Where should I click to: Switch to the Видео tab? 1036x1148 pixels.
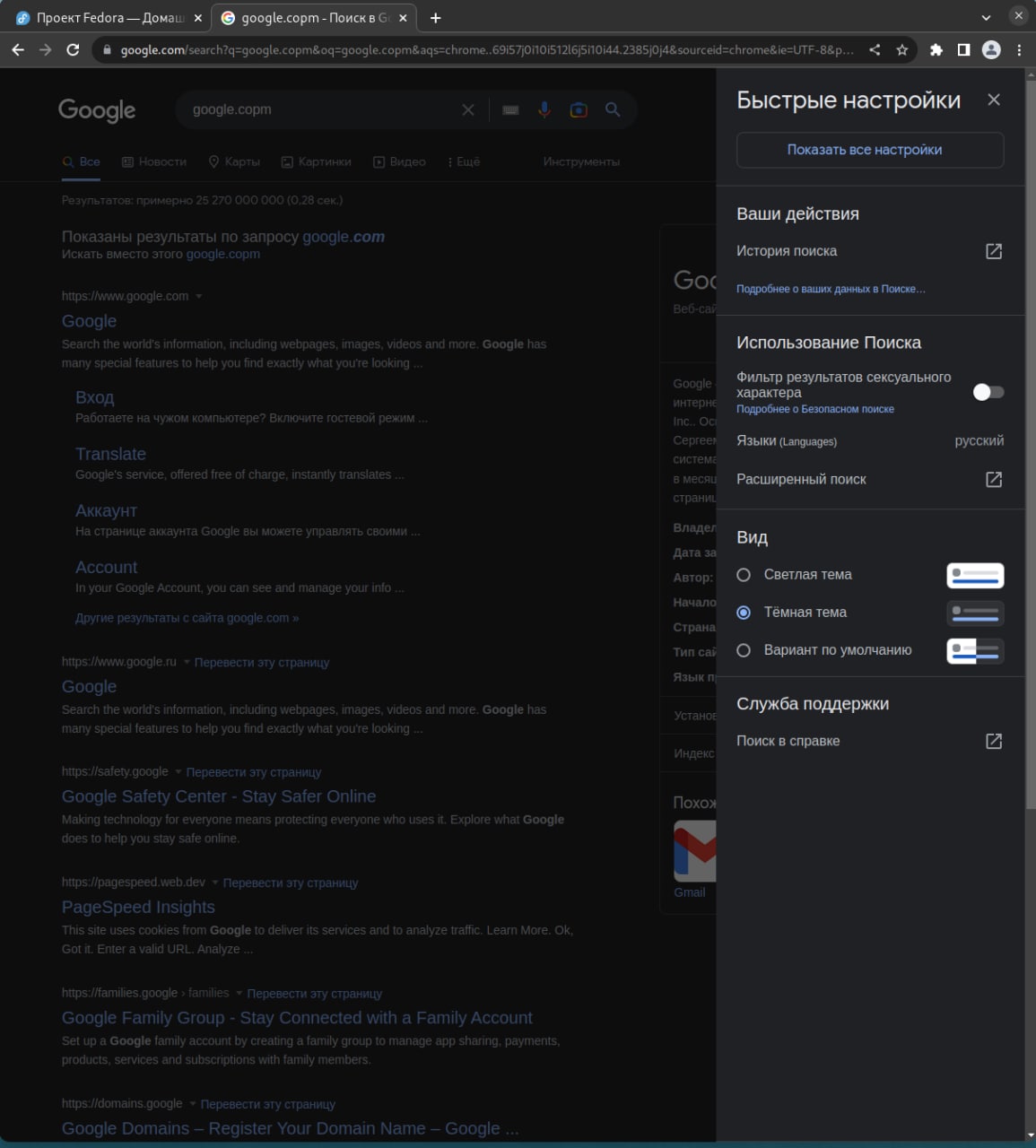coord(399,161)
